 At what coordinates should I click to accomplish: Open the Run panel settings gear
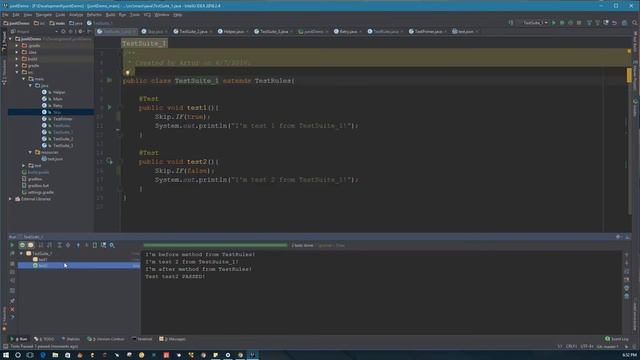click(x=618, y=237)
